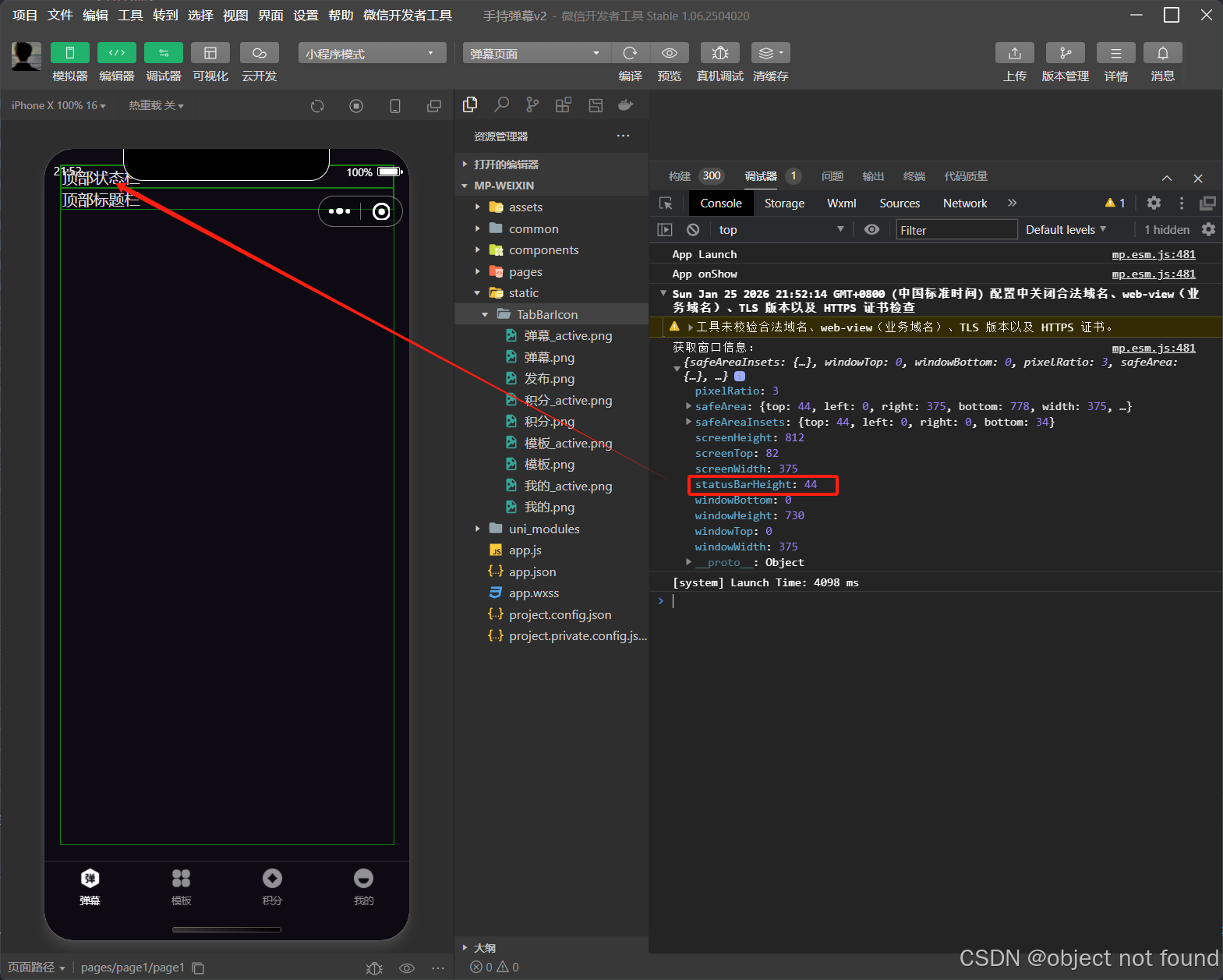Open the docker whale icon in sidebar
Screen dimensions: 1223x980
point(626,104)
